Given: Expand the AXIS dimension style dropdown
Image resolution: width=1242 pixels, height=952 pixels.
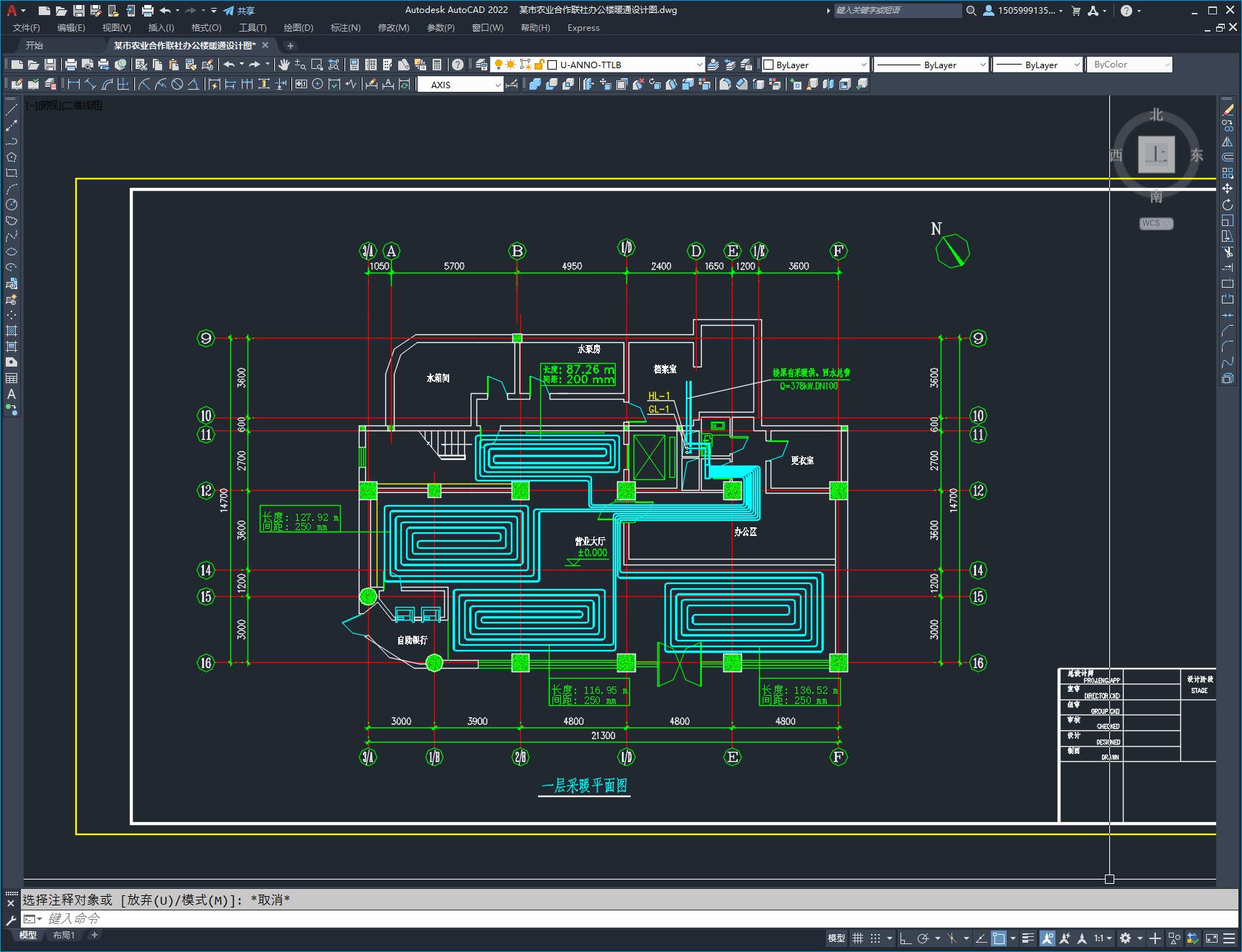Looking at the screenshot, I should 461,85.
